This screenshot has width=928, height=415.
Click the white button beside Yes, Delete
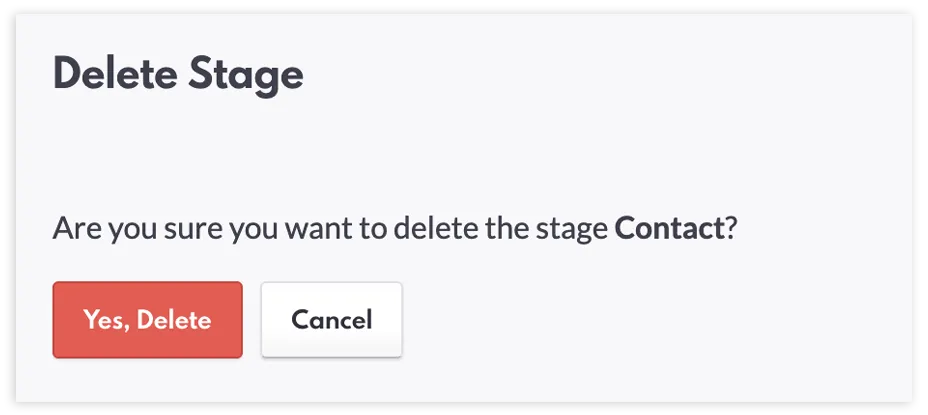(331, 319)
